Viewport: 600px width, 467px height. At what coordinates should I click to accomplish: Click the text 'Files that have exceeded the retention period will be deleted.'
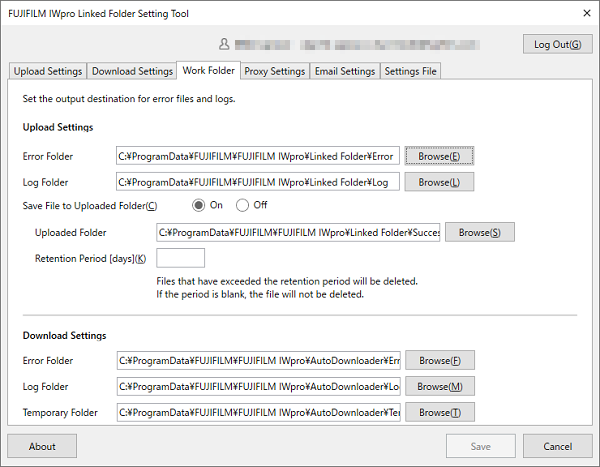click(287, 281)
